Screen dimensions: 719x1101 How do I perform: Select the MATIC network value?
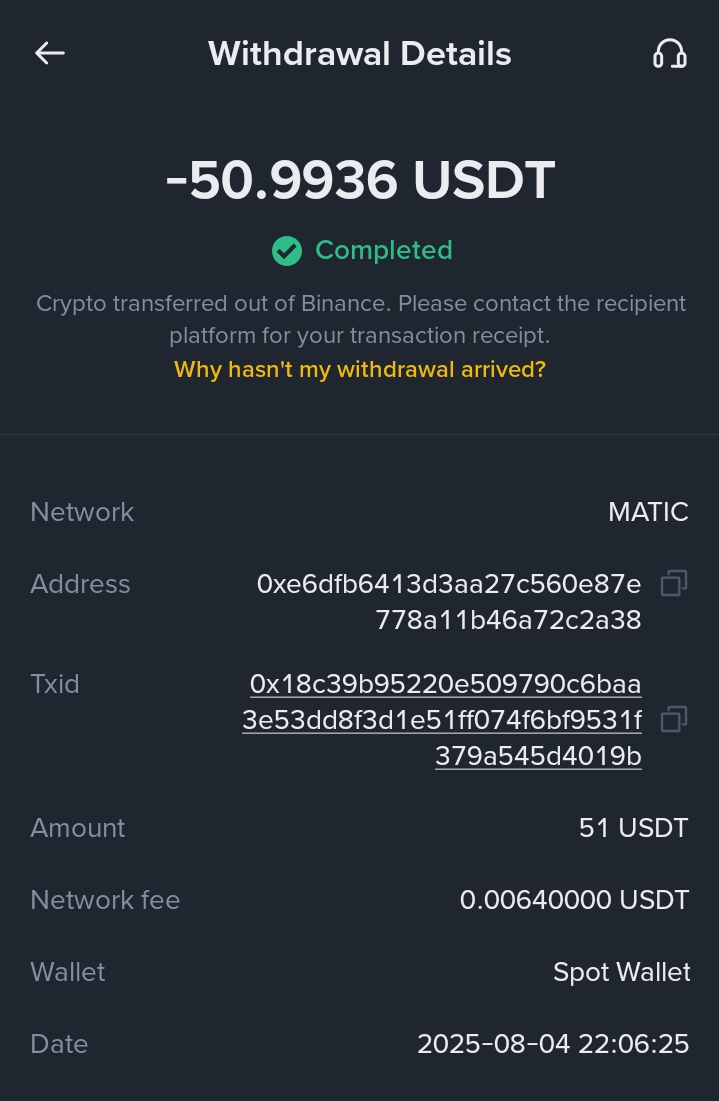(648, 512)
